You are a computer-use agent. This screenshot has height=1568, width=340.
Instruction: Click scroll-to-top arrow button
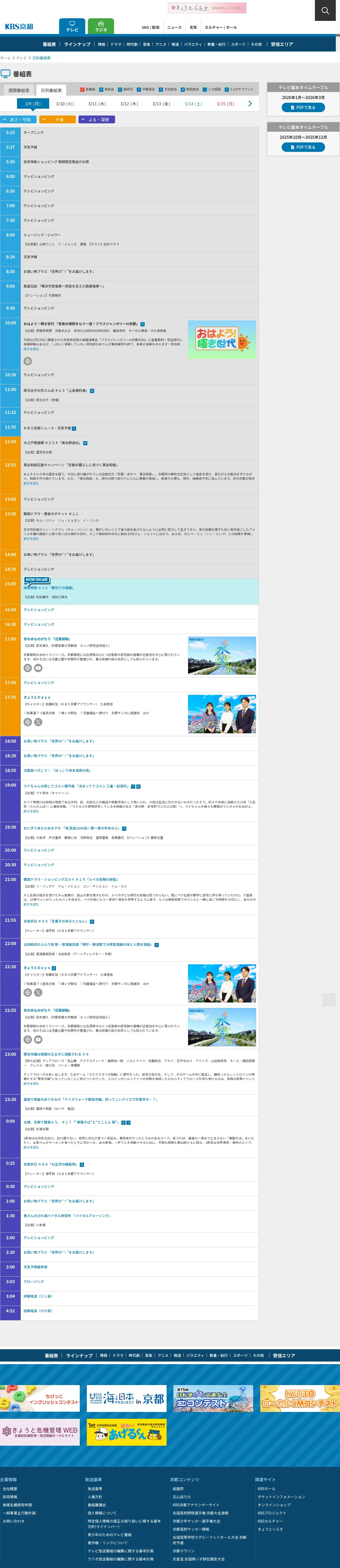329,1000
